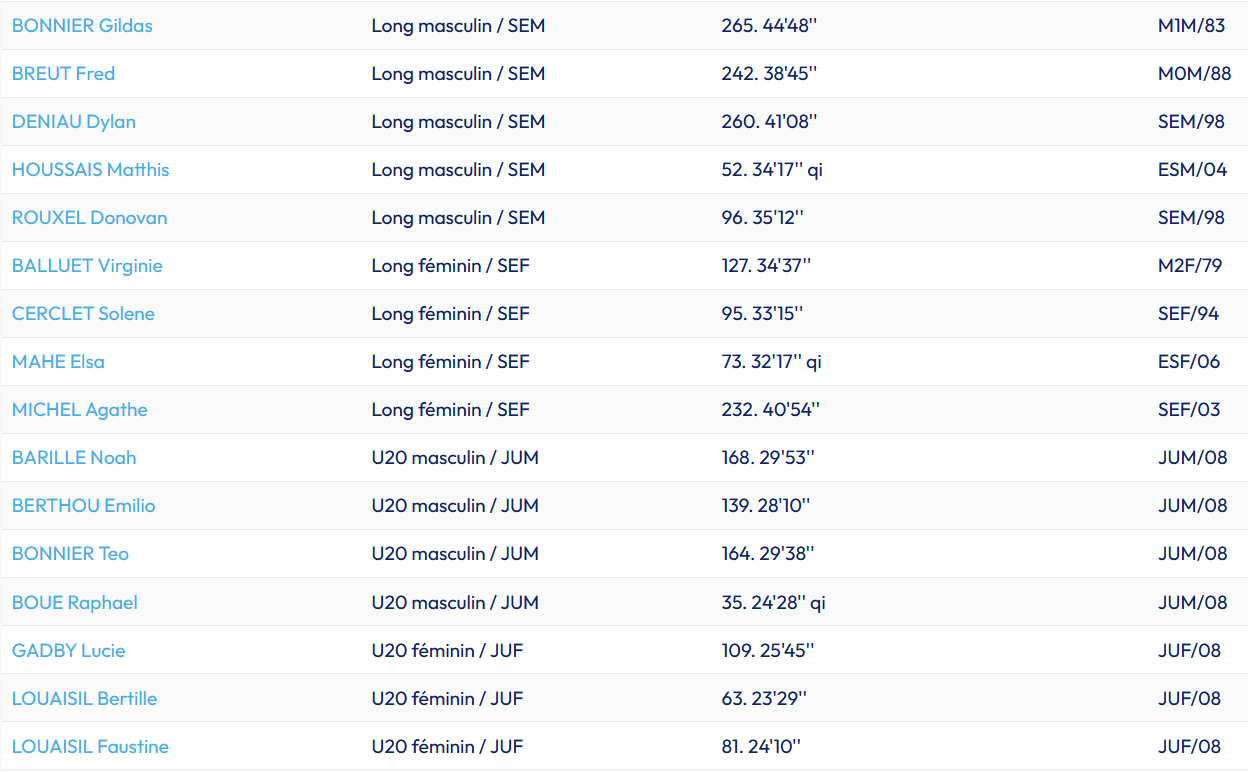Select MAHE Elsa name link
The height and width of the screenshot is (772, 1248).
tap(58, 362)
